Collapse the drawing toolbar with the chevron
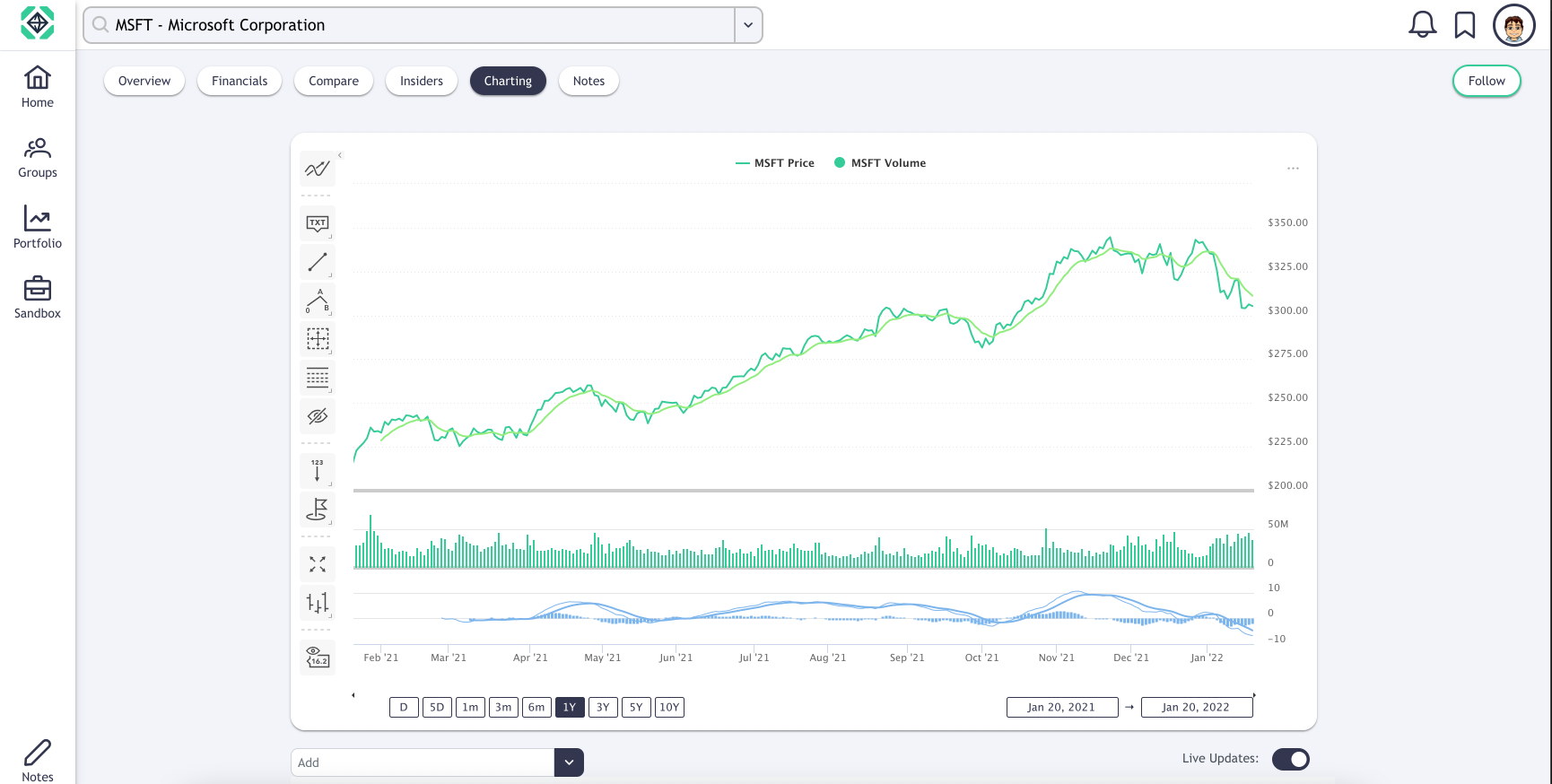This screenshot has height=784, width=1552. (341, 154)
